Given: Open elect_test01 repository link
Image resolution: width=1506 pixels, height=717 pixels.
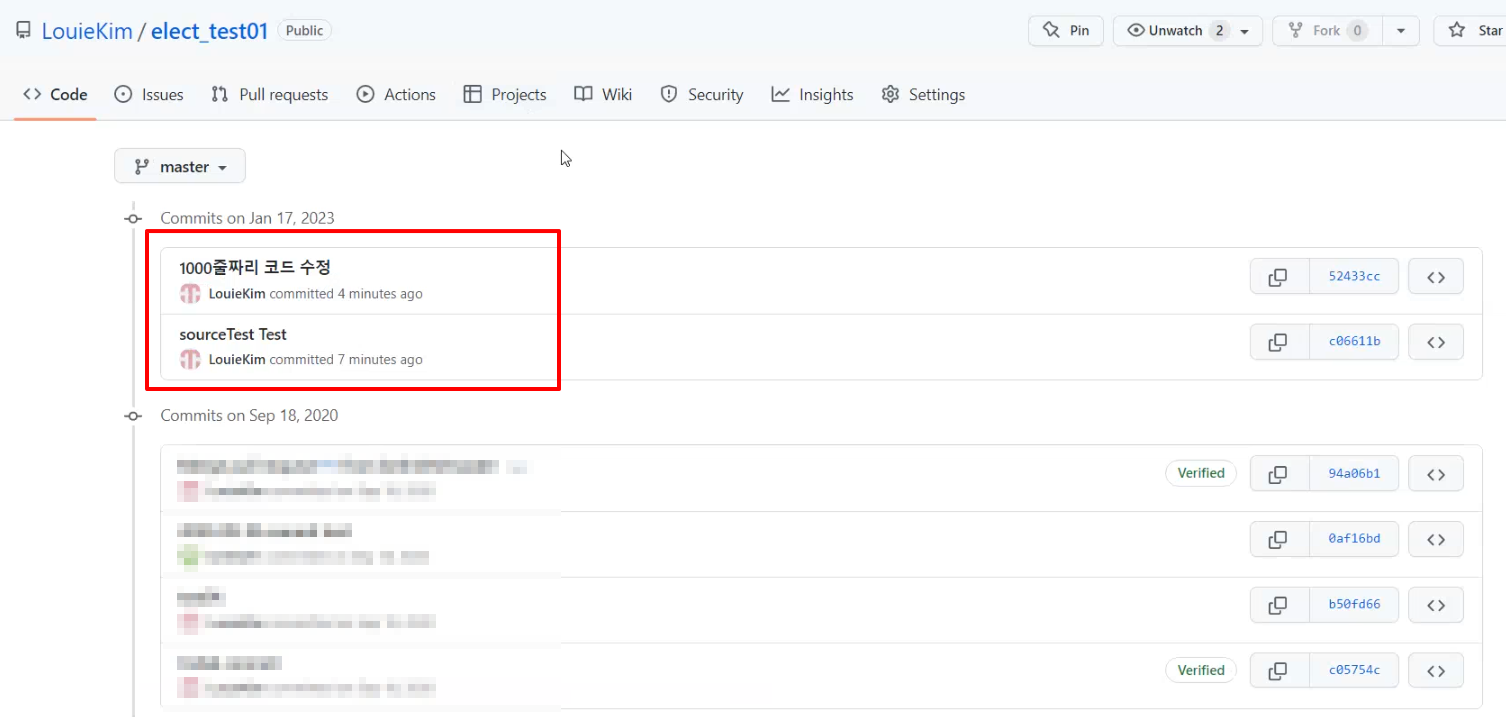Looking at the screenshot, I should click(x=210, y=31).
